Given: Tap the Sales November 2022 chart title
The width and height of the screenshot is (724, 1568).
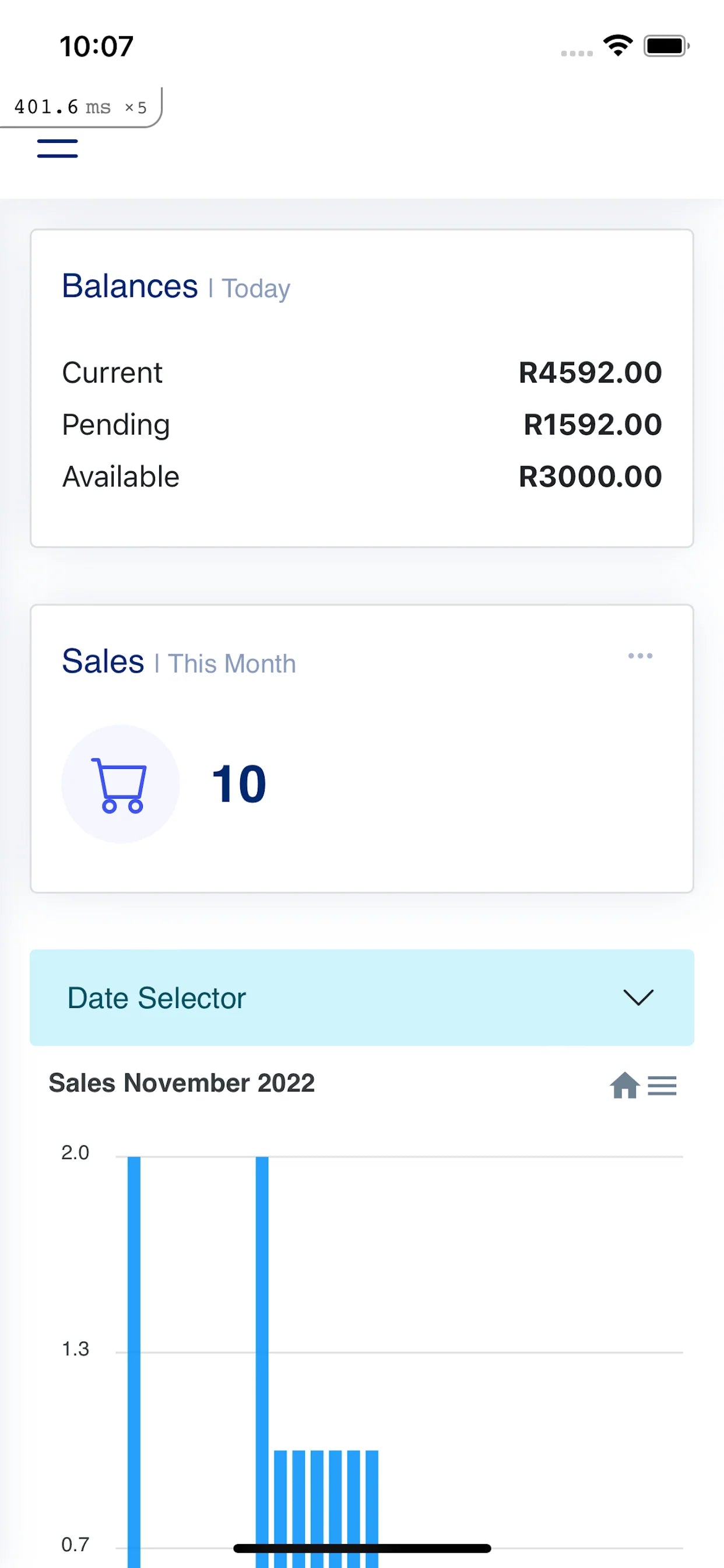Looking at the screenshot, I should pos(181,1083).
